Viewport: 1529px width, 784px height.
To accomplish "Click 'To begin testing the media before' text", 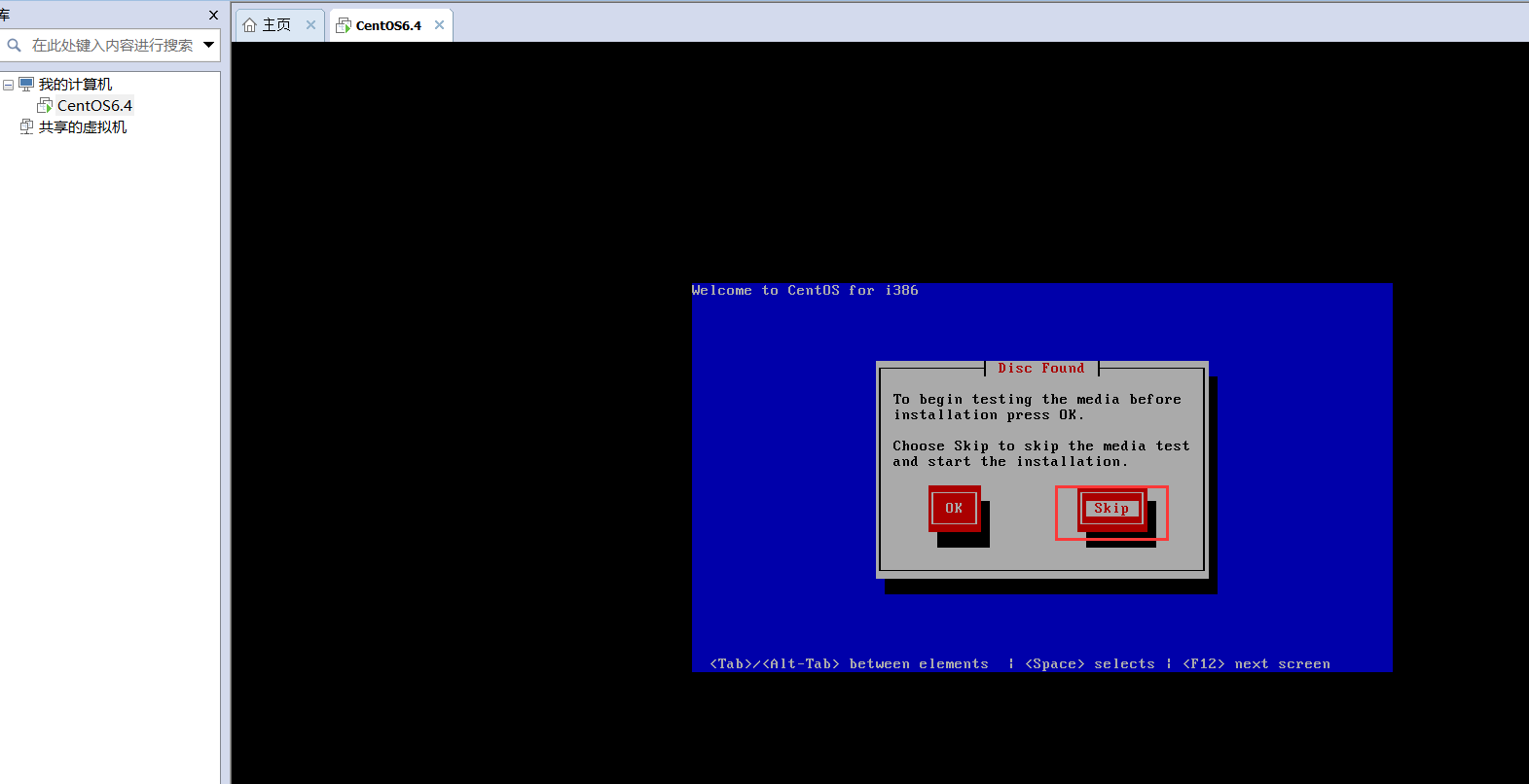I will (x=1038, y=399).
